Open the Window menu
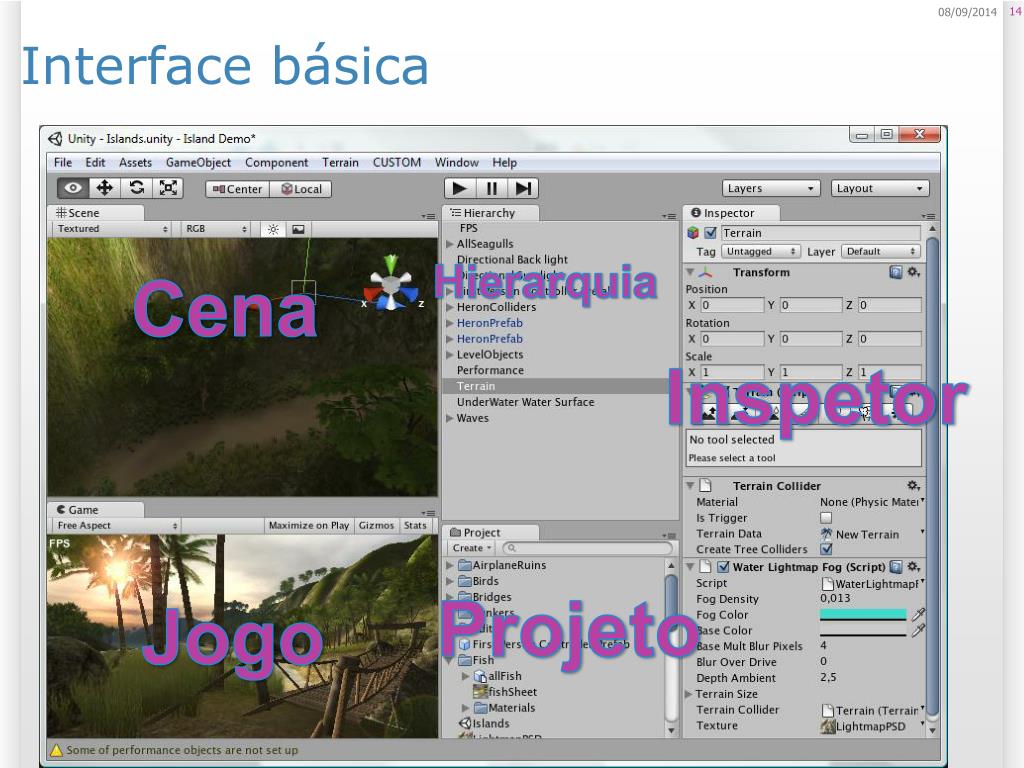This screenshot has height=768, width=1024. click(x=456, y=162)
